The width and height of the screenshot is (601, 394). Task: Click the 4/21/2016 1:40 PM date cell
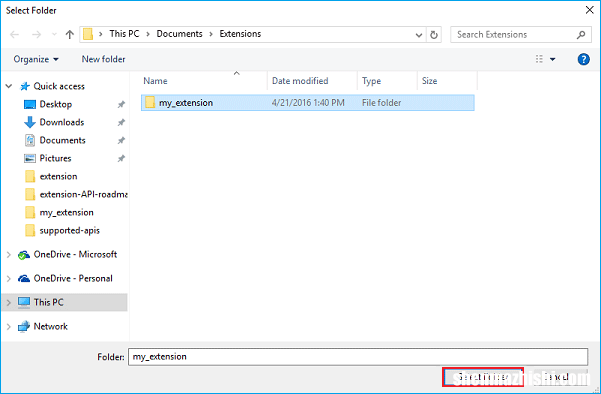click(x=308, y=103)
